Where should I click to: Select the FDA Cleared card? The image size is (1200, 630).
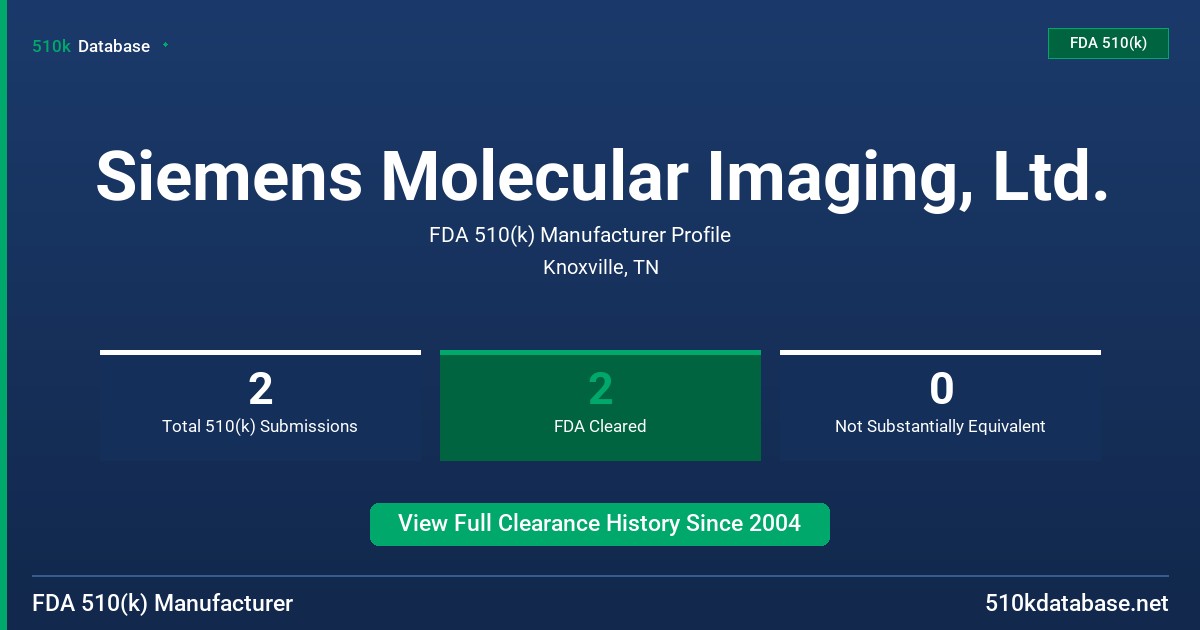pos(600,405)
